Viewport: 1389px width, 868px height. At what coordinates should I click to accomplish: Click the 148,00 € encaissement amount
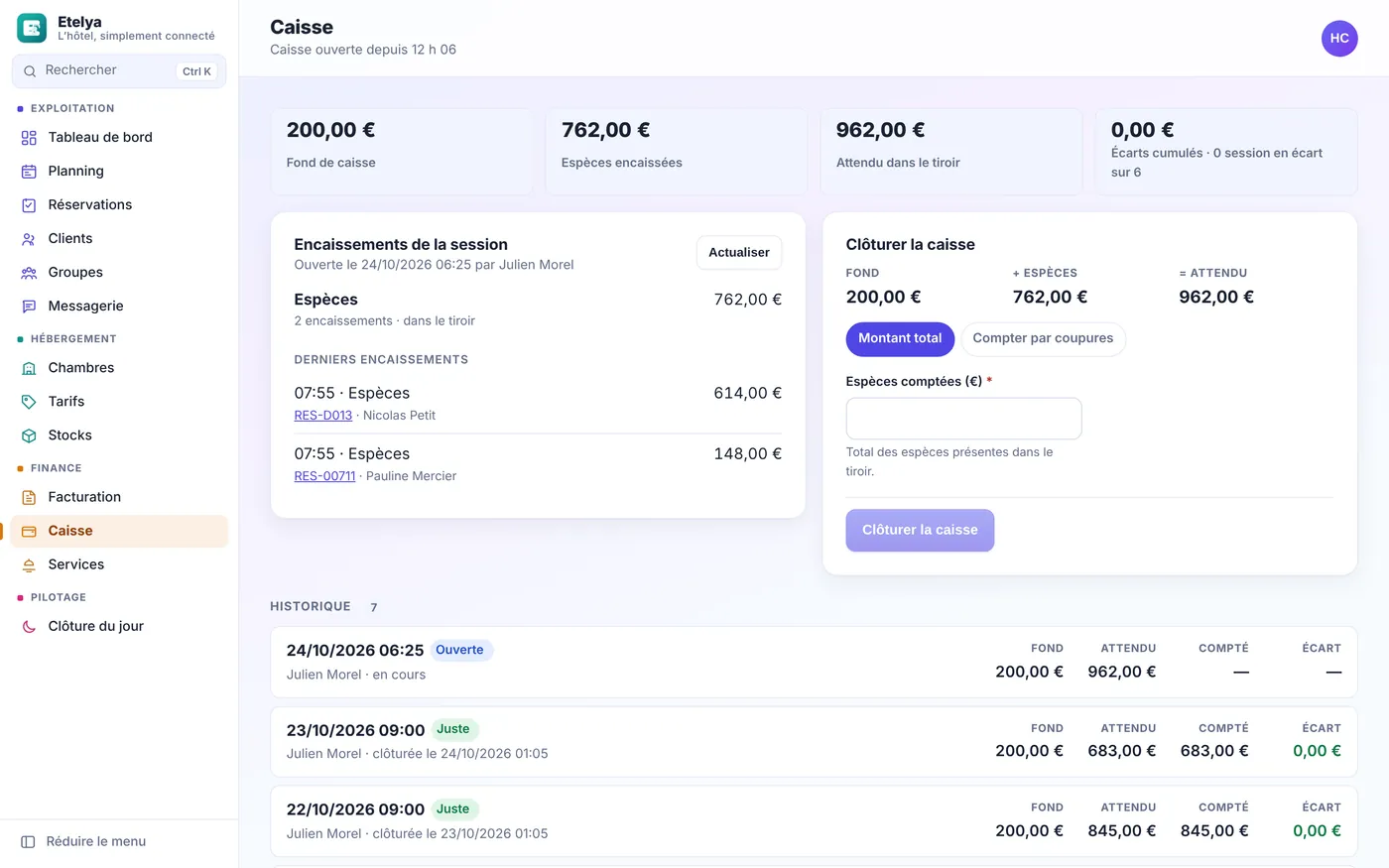[x=747, y=453]
